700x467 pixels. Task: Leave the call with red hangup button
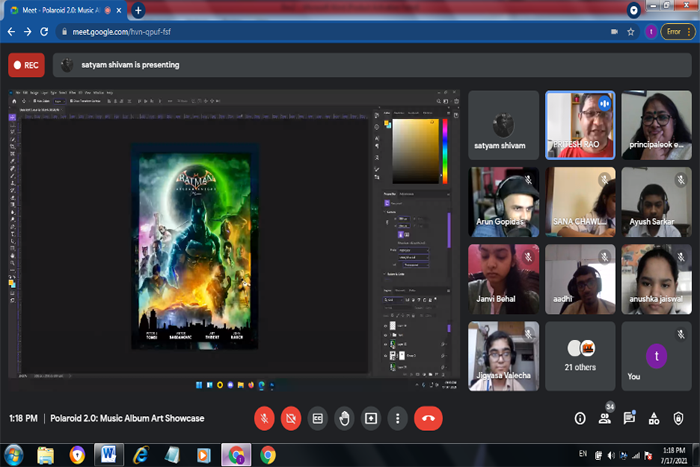[x=428, y=418]
